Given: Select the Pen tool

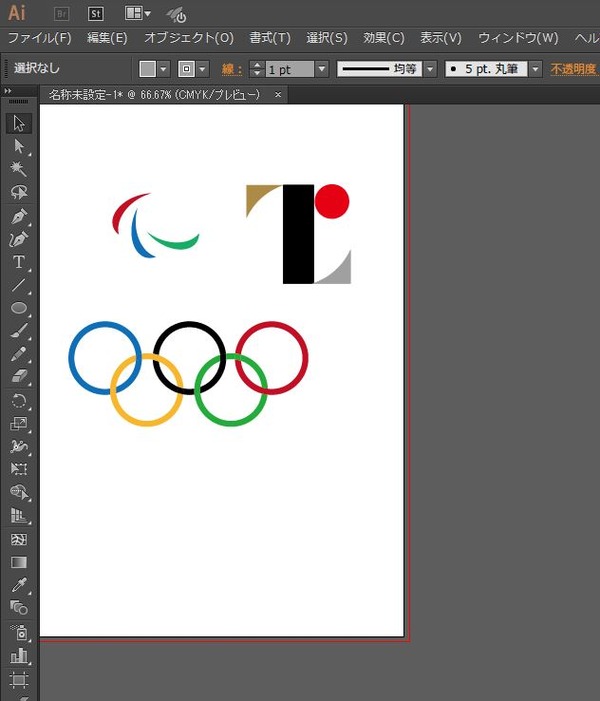Looking at the screenshot, I should pyautogui.click(x=19, y=216).
